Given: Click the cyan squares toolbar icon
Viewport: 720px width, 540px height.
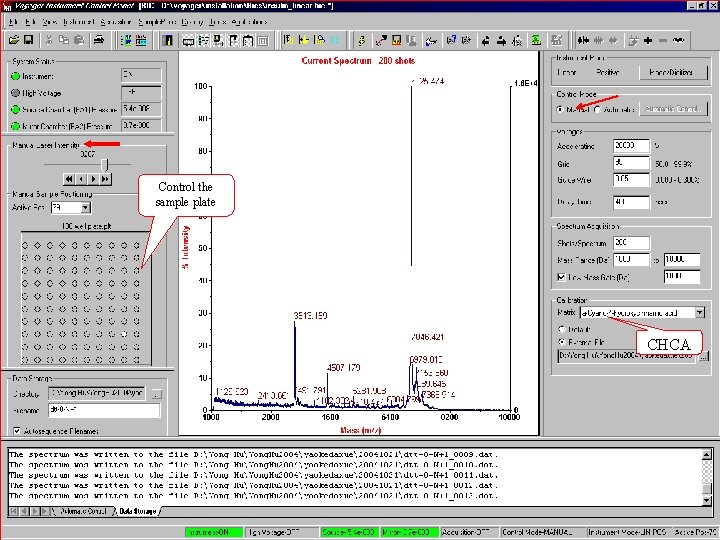Looking at the screenshot, I should 335,40.
